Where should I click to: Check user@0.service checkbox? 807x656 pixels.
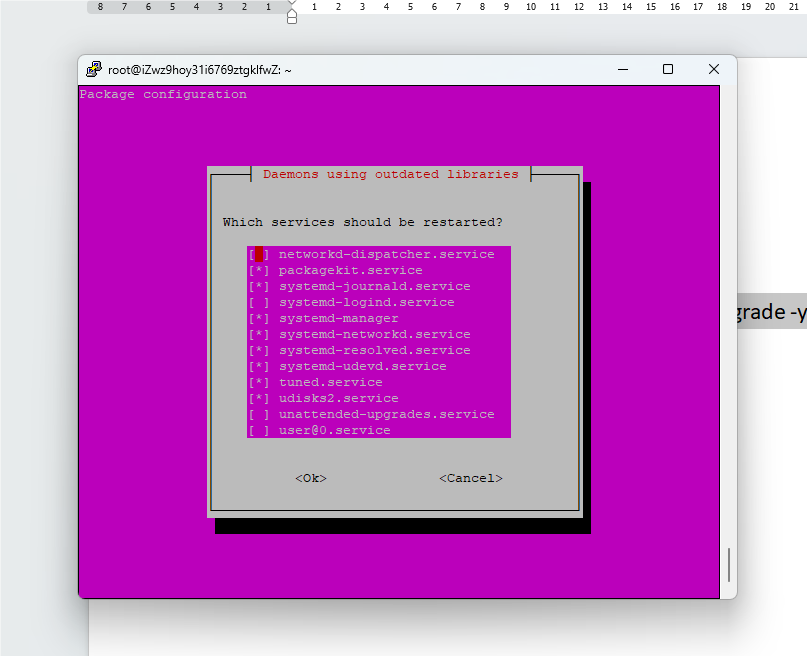point(259,430)
